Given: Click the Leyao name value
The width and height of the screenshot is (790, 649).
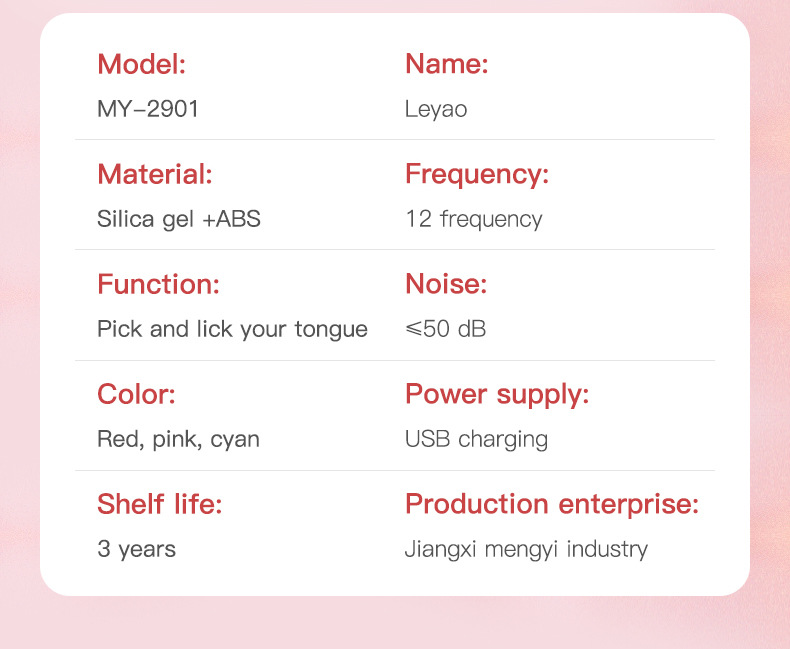Looking at the screenshot, I should tap(435, 109).
